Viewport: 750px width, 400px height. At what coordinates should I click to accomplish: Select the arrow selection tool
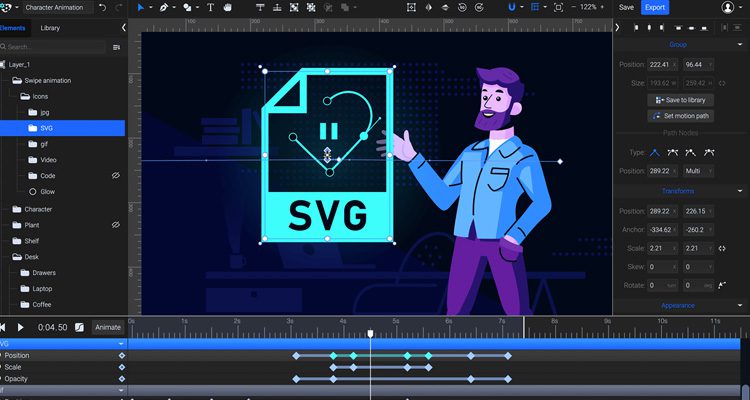[140, 7]
